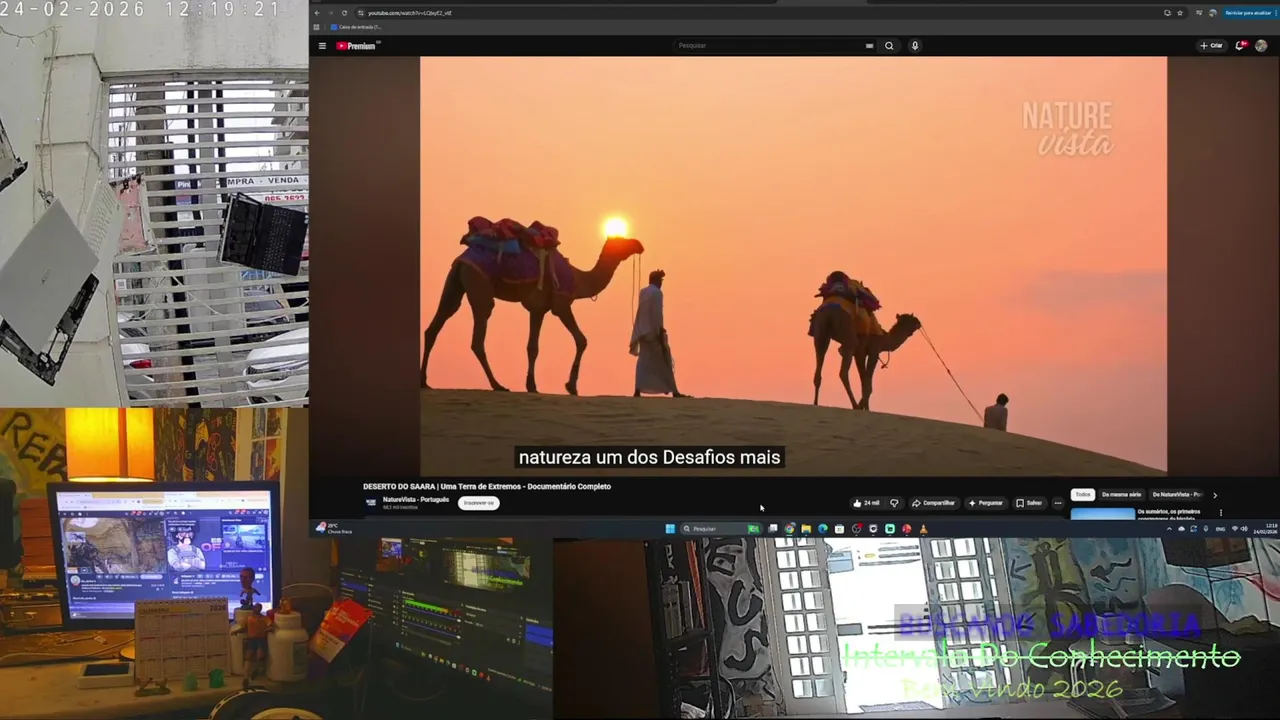Show hidden system tray icons

pyautogui.click(x=1169, y=529)
